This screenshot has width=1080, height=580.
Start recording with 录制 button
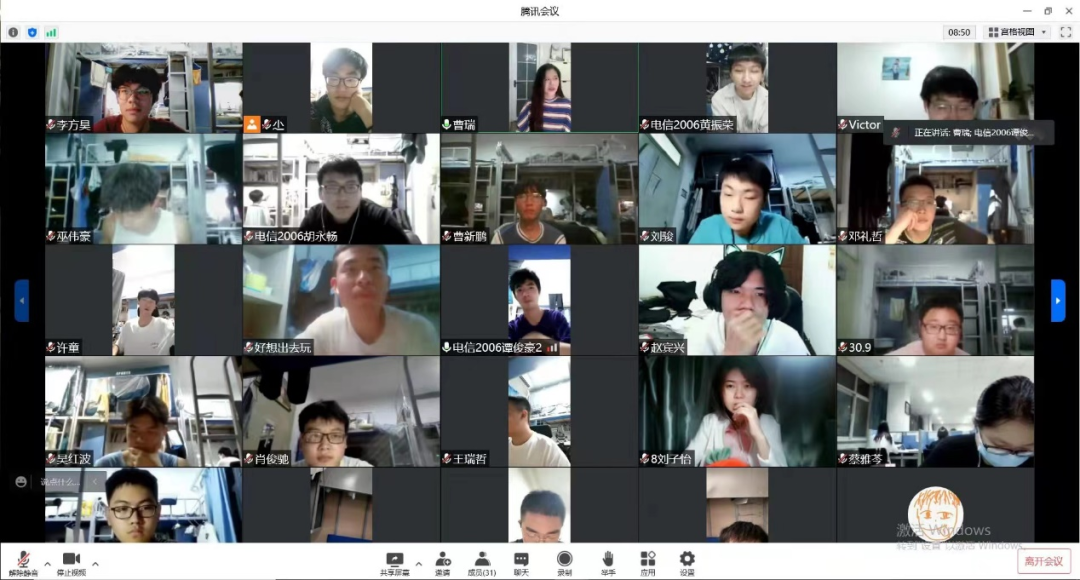tap(564, 563)
